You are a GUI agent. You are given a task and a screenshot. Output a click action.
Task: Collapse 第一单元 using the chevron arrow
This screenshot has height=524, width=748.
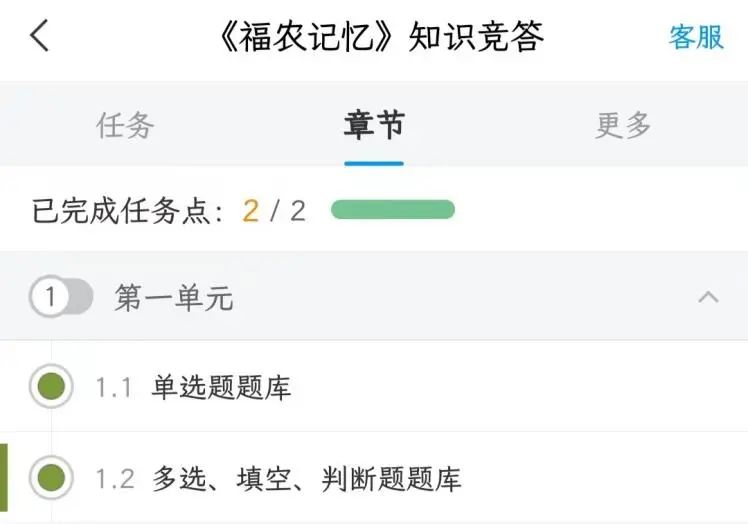(x=708, y=297)
